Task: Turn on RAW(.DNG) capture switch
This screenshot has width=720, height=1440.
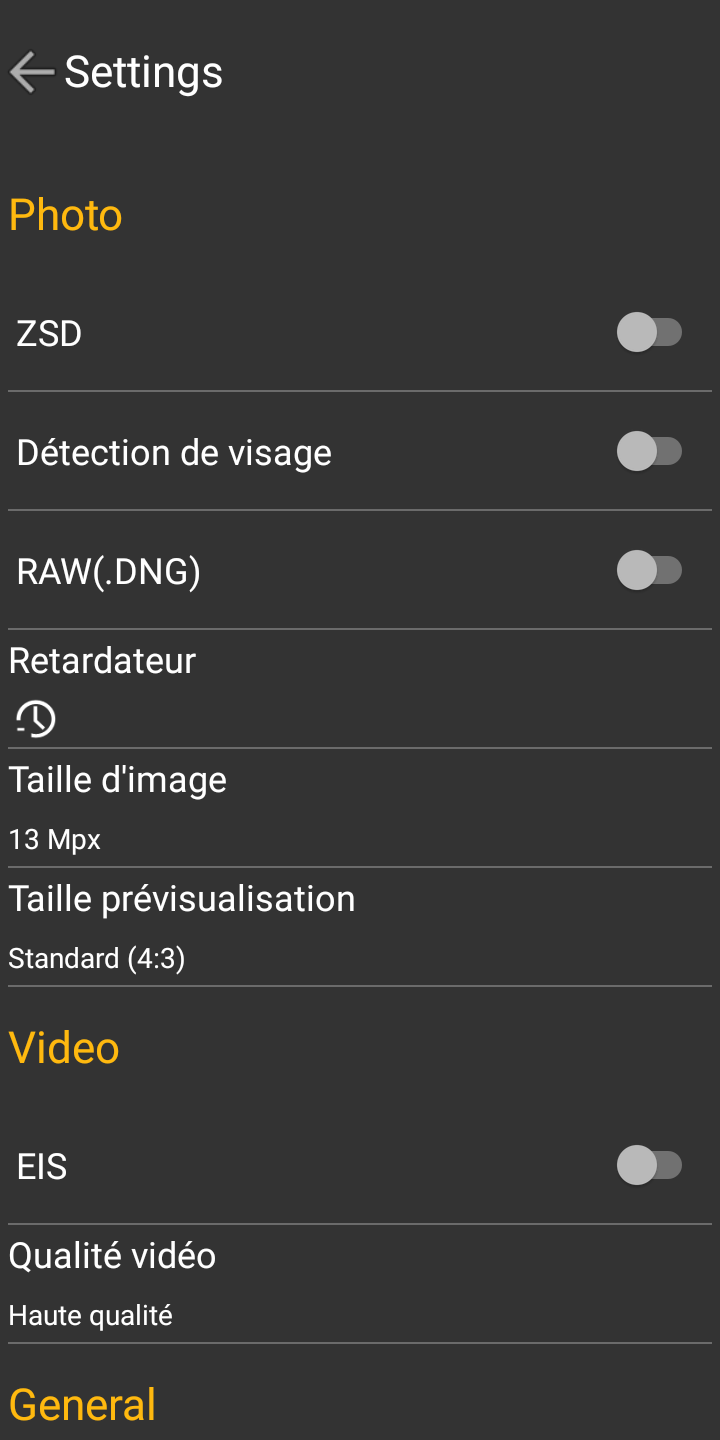Action: coord(649,571)
